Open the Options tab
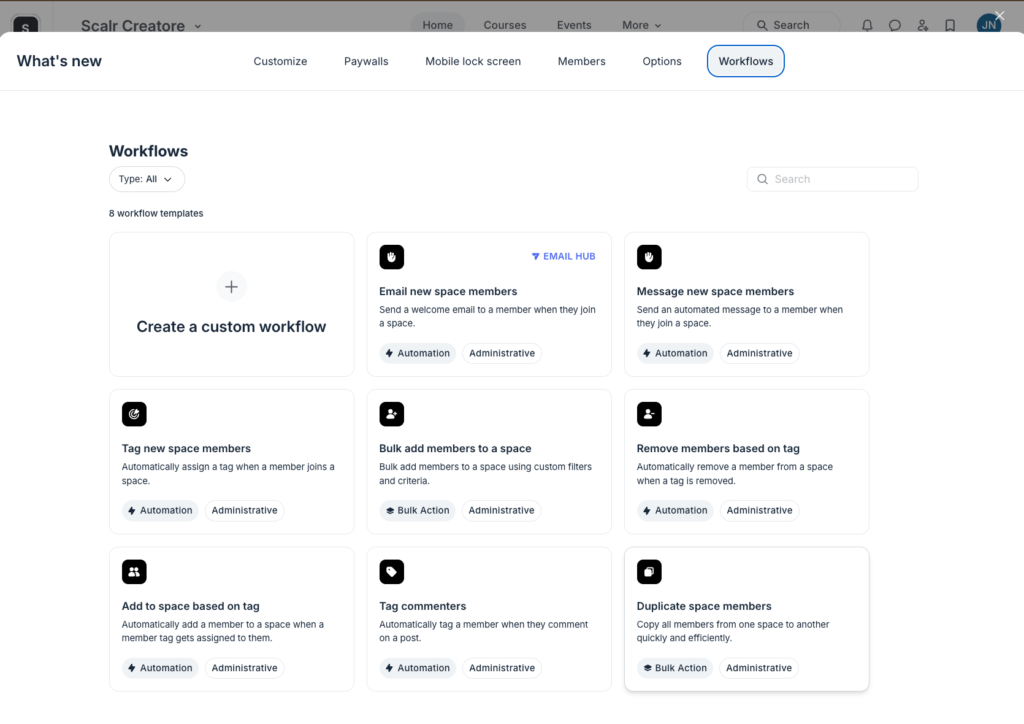The width and height of the screenshot is (1024, 724). click(x=662, y=61)
